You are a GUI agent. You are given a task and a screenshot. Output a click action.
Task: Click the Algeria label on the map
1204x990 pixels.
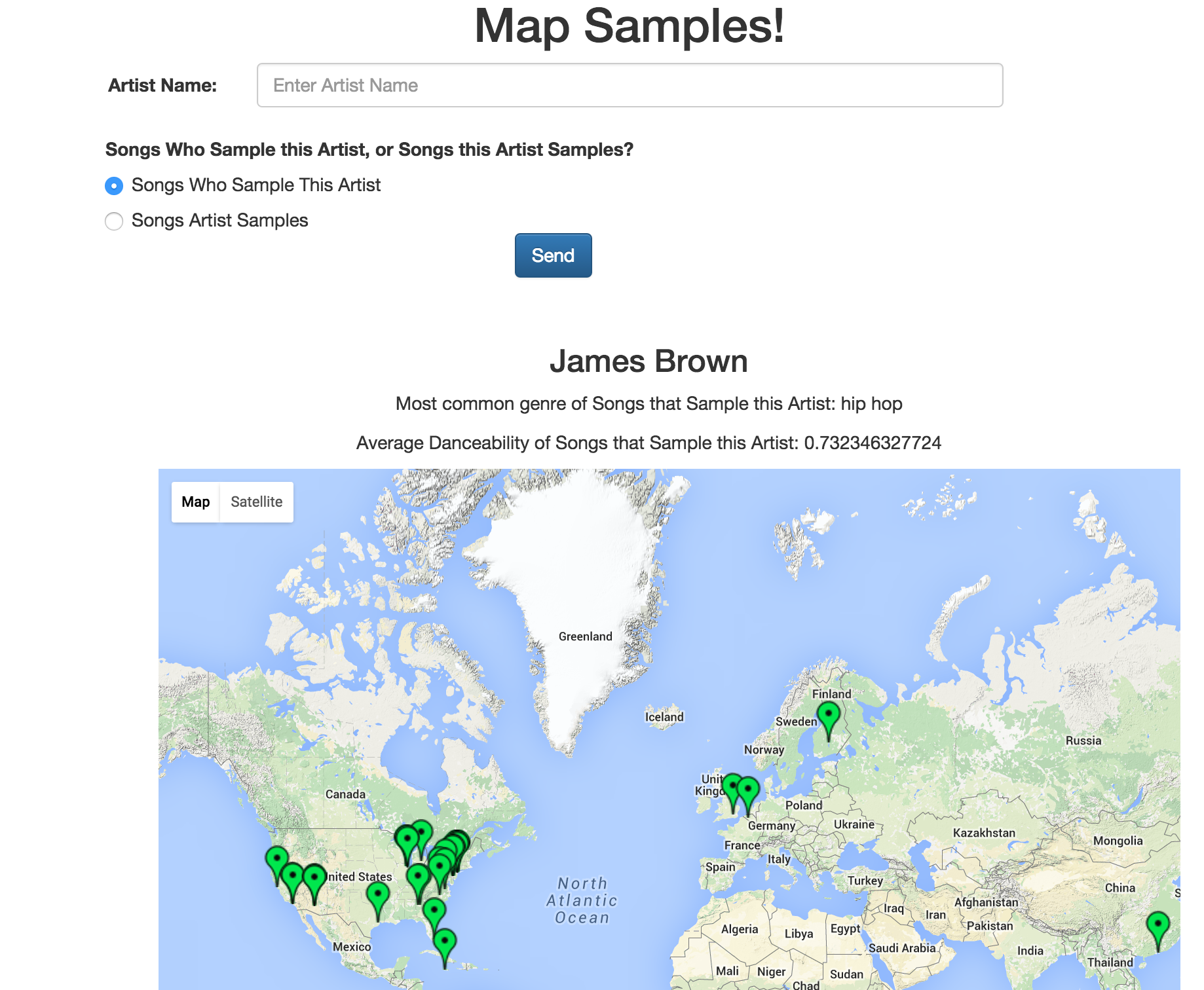(740, 929)
